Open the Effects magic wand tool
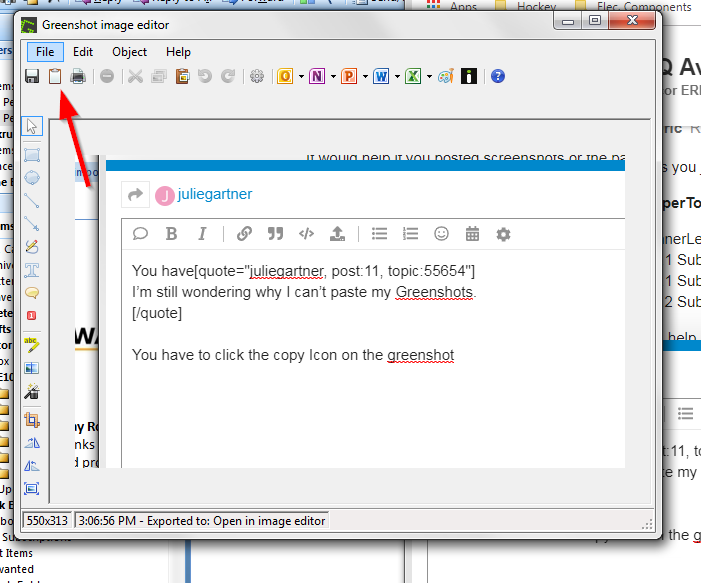This screenshot has height=583, width=701. tap(32, 391)
